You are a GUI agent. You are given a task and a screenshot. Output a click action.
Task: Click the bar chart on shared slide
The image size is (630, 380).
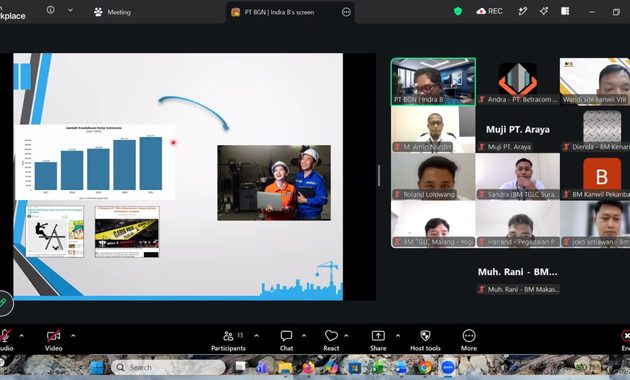point(95,162)
